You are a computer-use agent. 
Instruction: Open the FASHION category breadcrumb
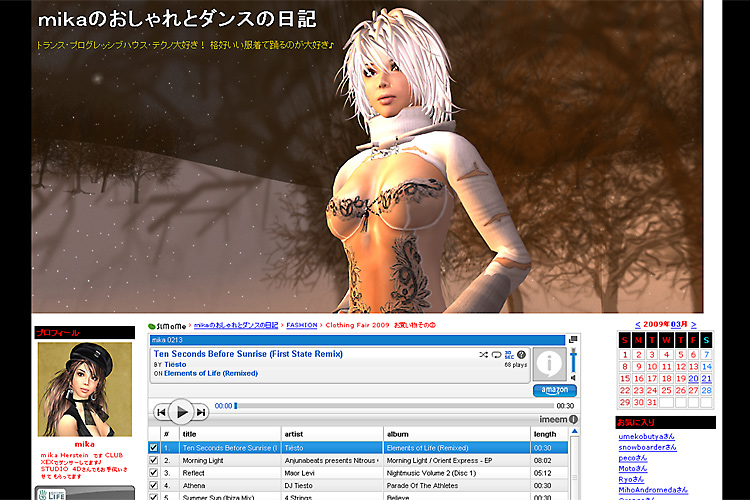pyautogui.click(x=302, y=325)
